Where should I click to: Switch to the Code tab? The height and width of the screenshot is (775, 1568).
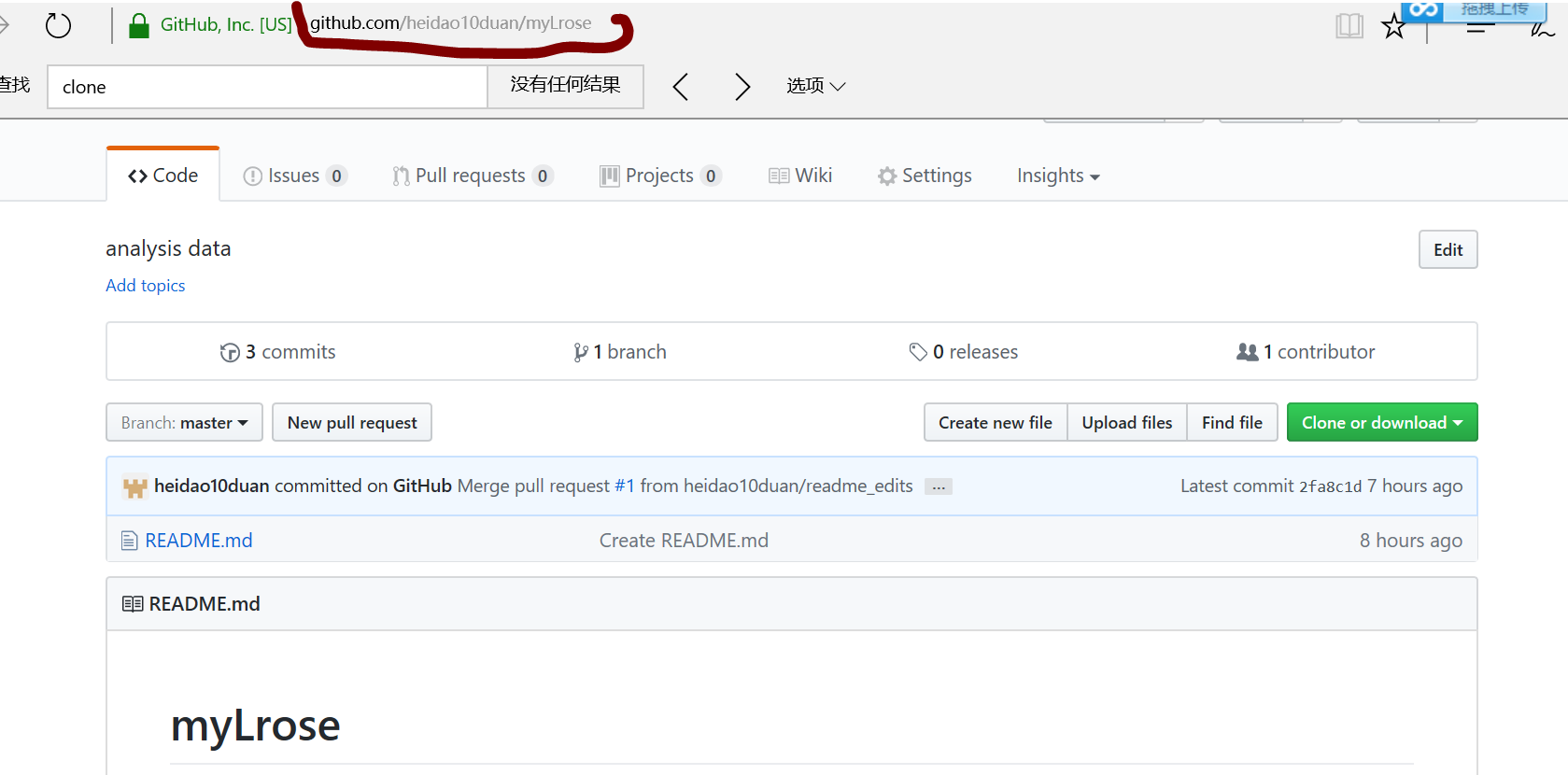(163, 176)
